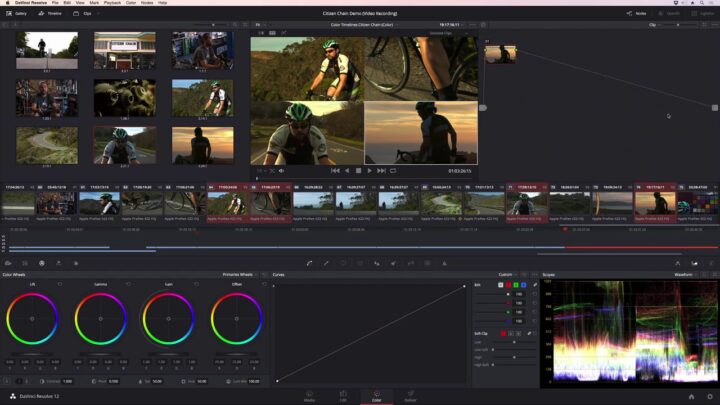Click the play forward button in viewer

click(x=370, y=171)
